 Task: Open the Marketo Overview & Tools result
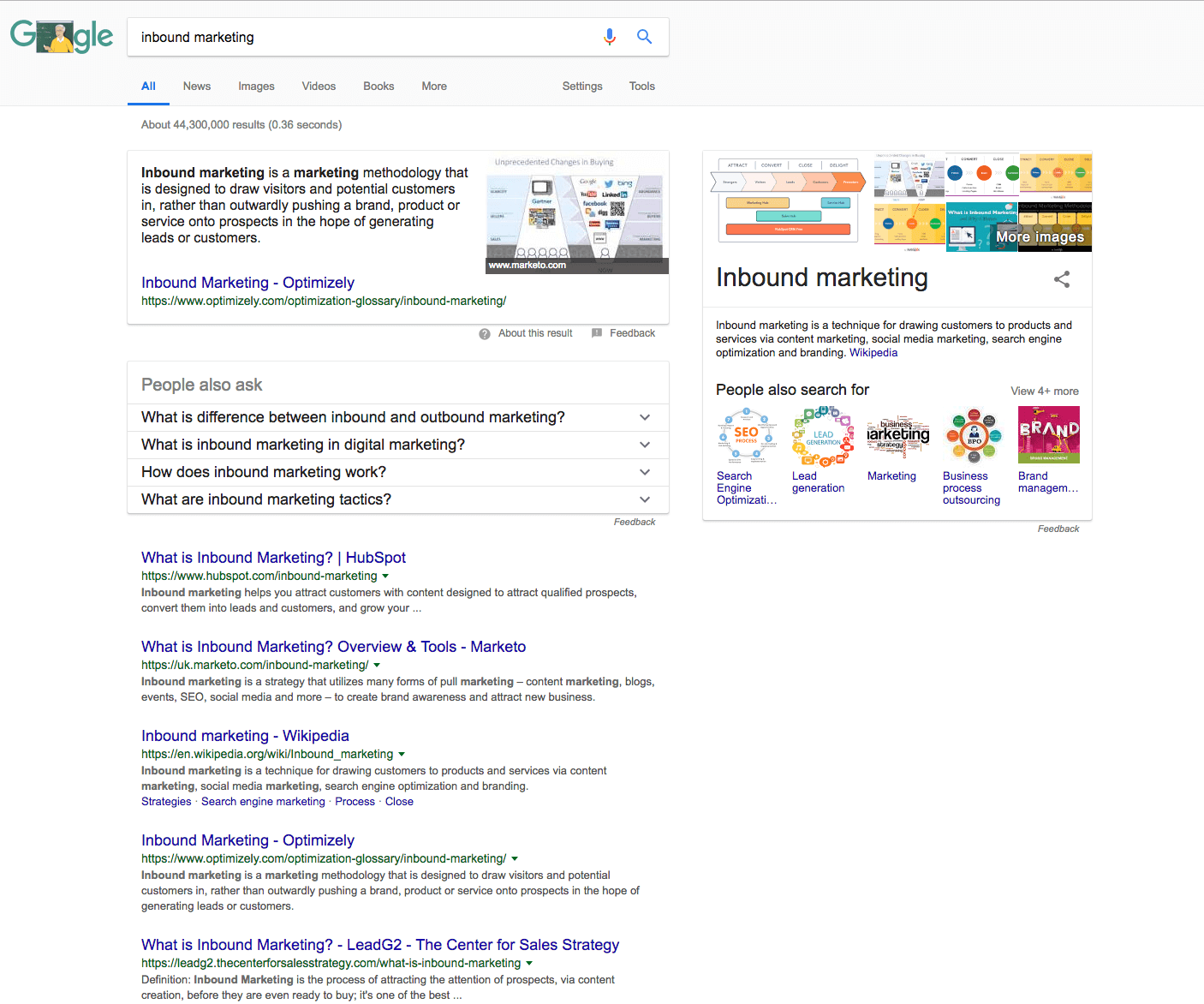(333, 647)
